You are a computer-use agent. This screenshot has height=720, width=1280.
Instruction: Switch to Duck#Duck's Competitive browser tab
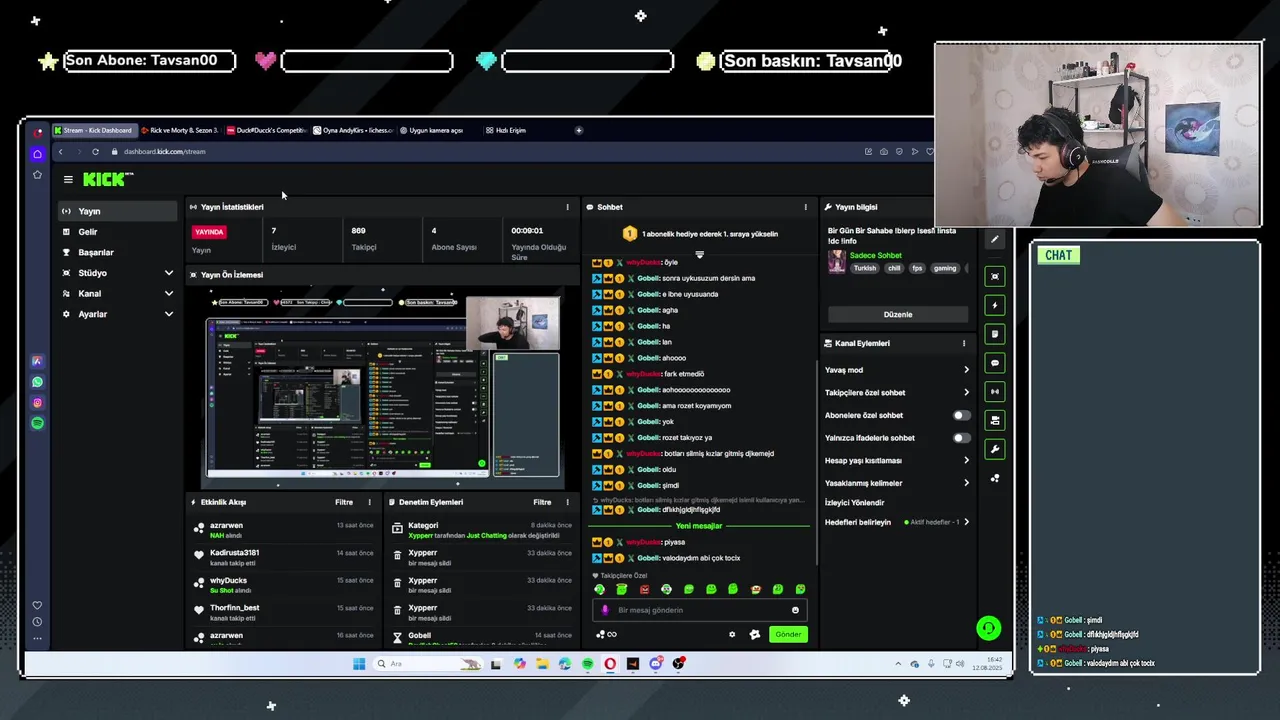pos(265,130)
